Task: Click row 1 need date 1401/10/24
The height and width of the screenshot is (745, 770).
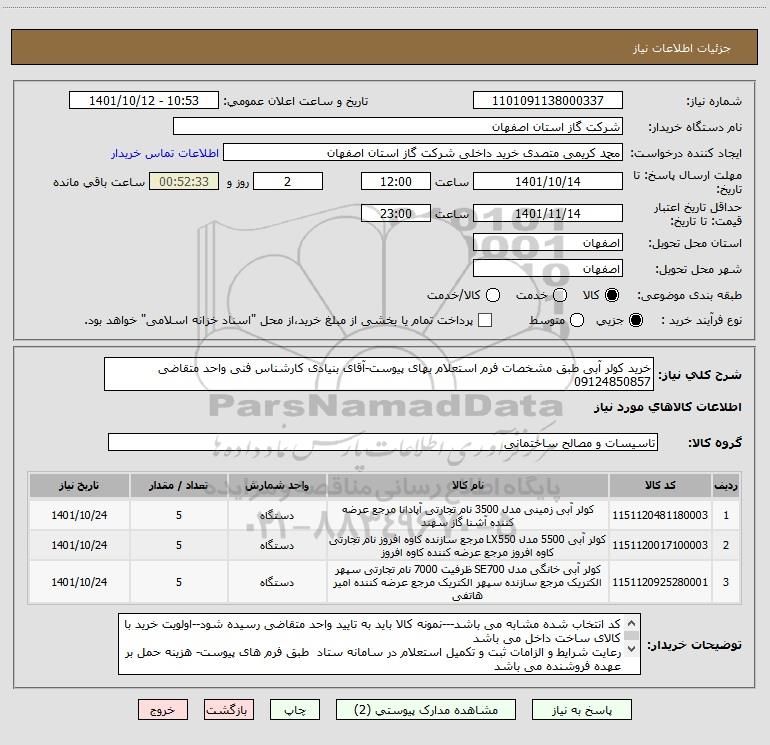Action: [79, 515]
